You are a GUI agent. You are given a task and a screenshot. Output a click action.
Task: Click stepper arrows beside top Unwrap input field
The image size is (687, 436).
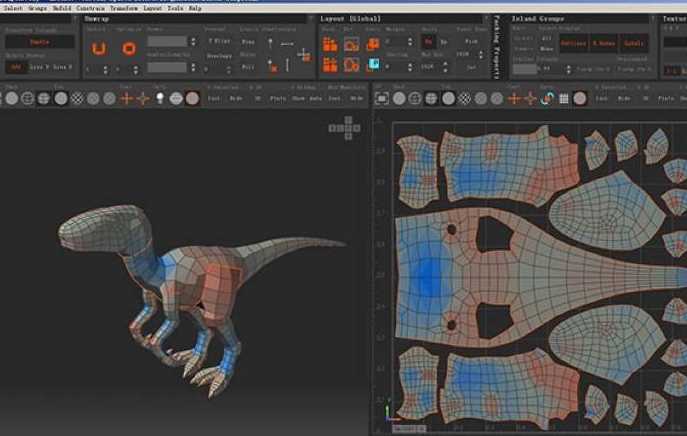pos(193,42)
